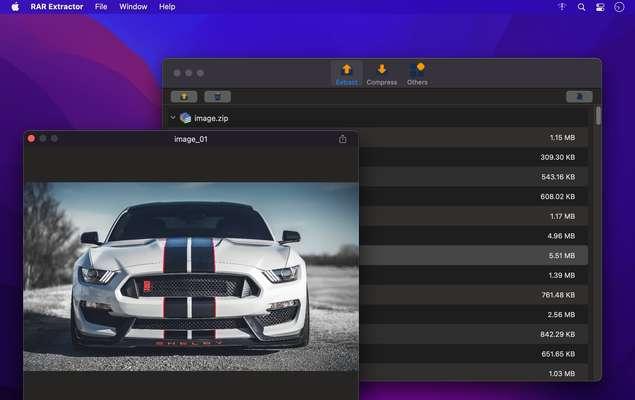The image size is (635, 400).
Task: Open Control Center in the menu bar
Action: (x=600, y=7)
